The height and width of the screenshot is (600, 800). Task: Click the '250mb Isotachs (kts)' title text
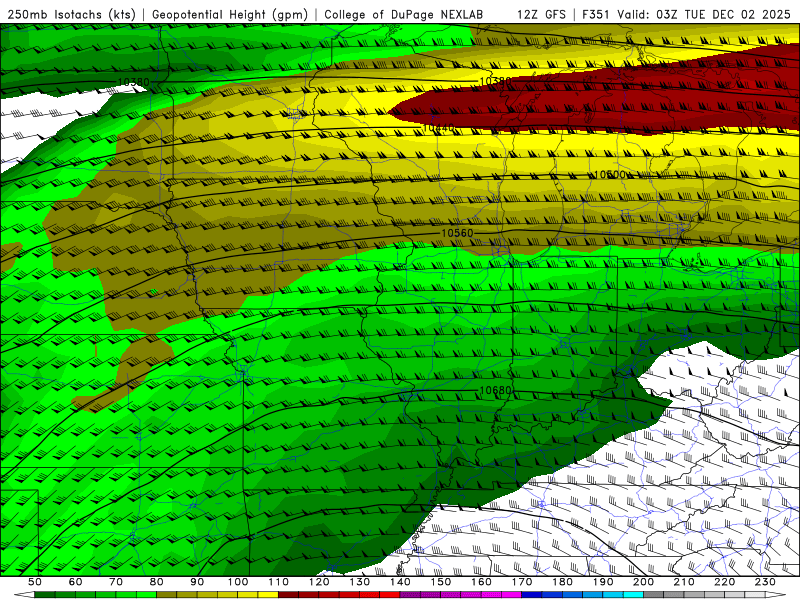click(x=72, y=14)
